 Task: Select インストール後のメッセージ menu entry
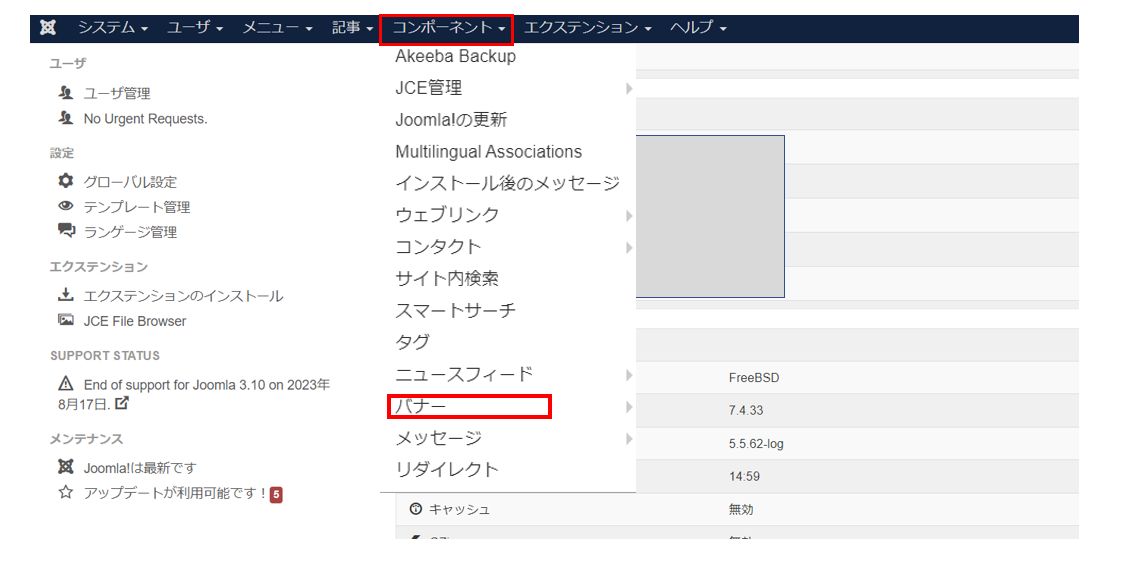click(x=507, y=183)
